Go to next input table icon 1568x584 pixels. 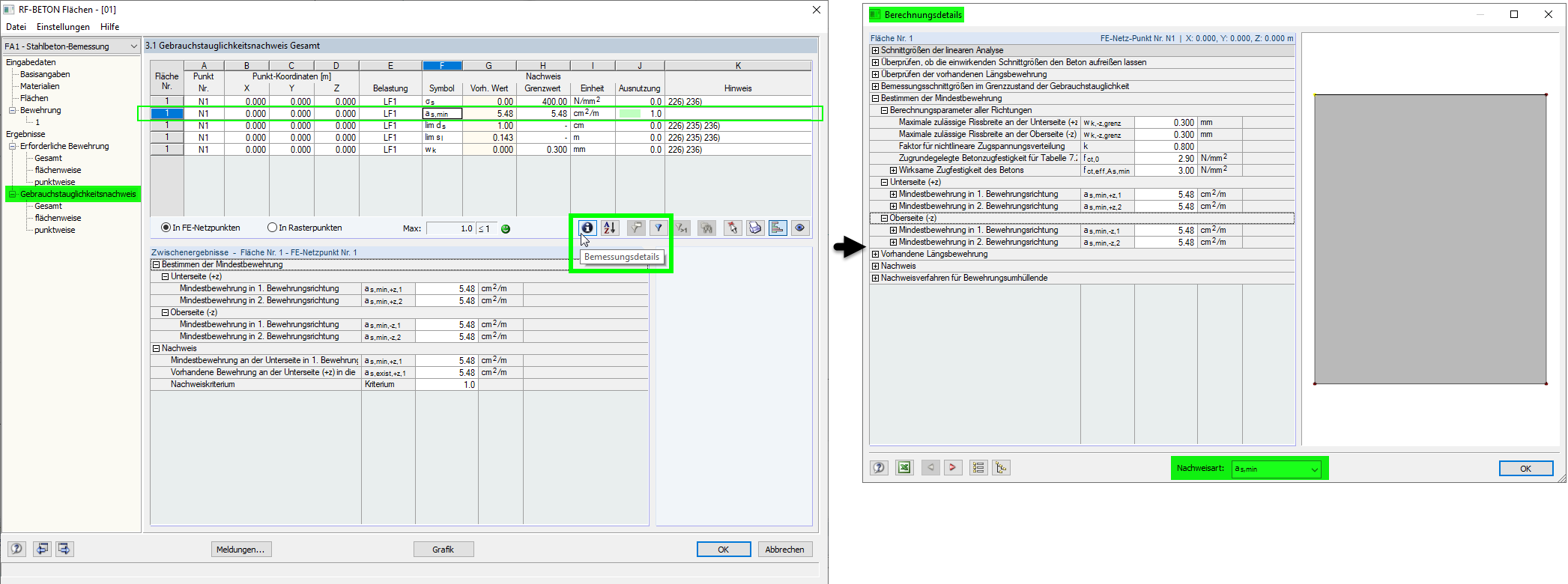coord(64,549)
